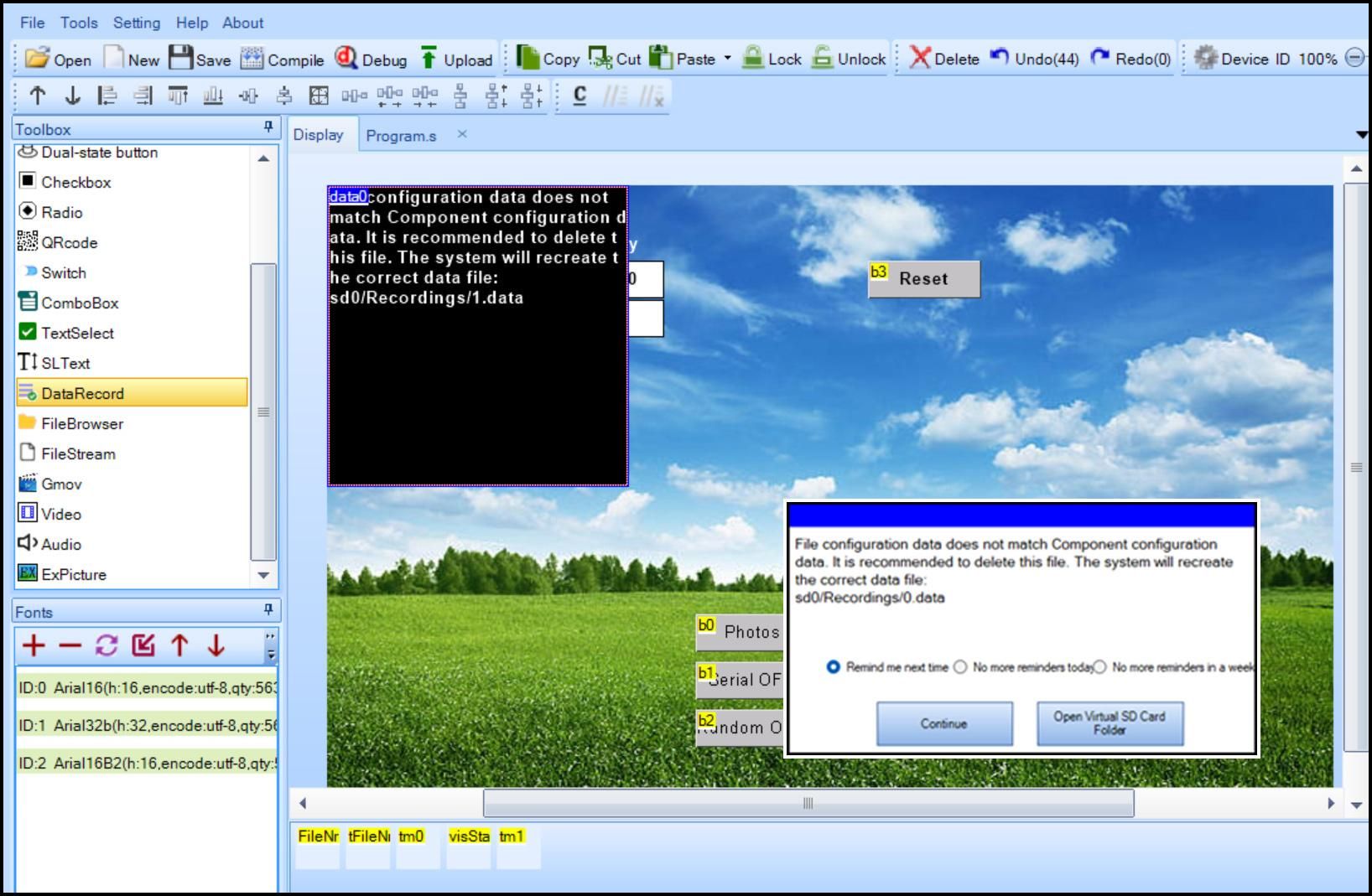The image size is (1372, 896).
Task: Select the b1 Serial button component
Action: click(x=739, y=680)
